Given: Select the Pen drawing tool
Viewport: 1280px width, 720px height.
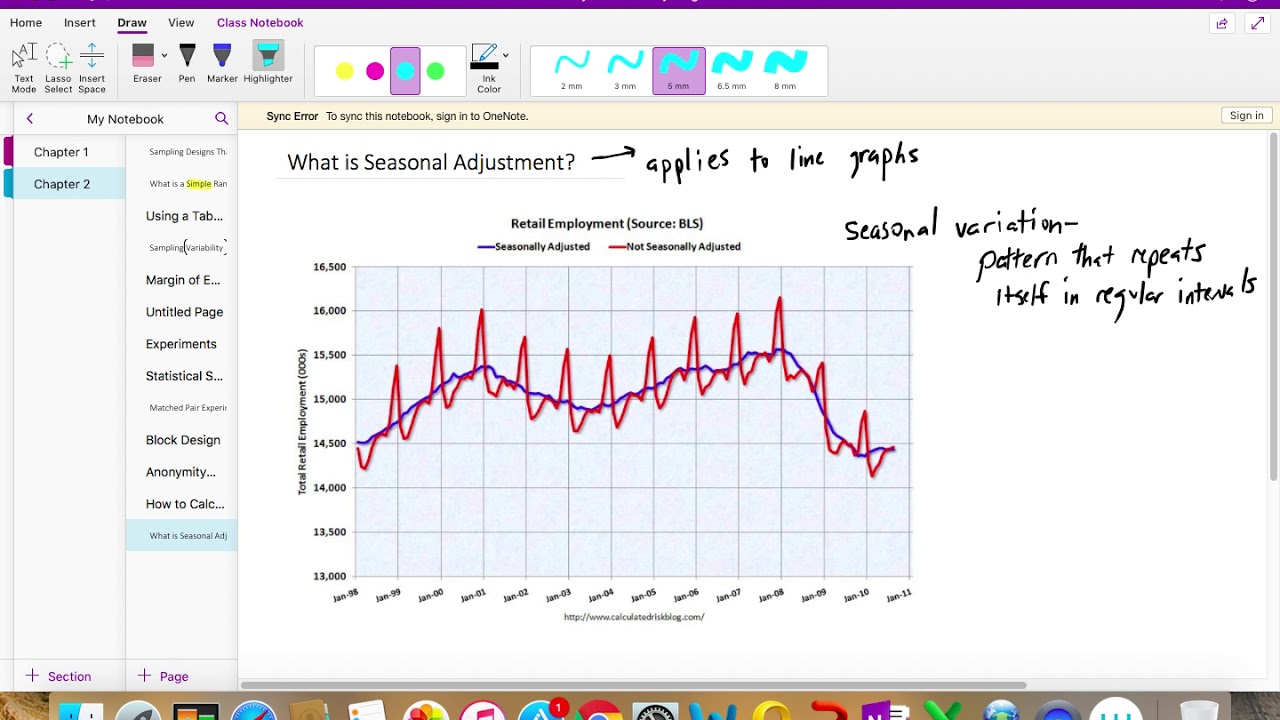Looking at the screenshot, I should (187, 64).
